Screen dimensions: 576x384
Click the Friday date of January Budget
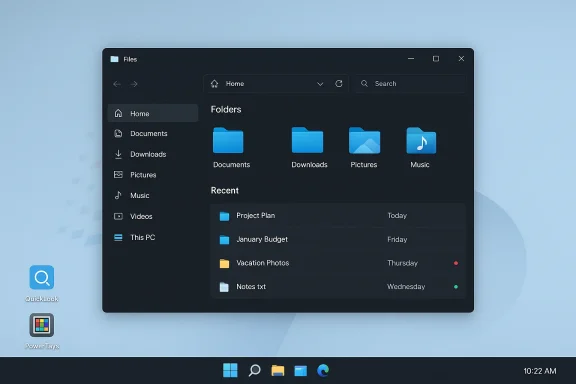pyautogui.click(x=397, y=239)
